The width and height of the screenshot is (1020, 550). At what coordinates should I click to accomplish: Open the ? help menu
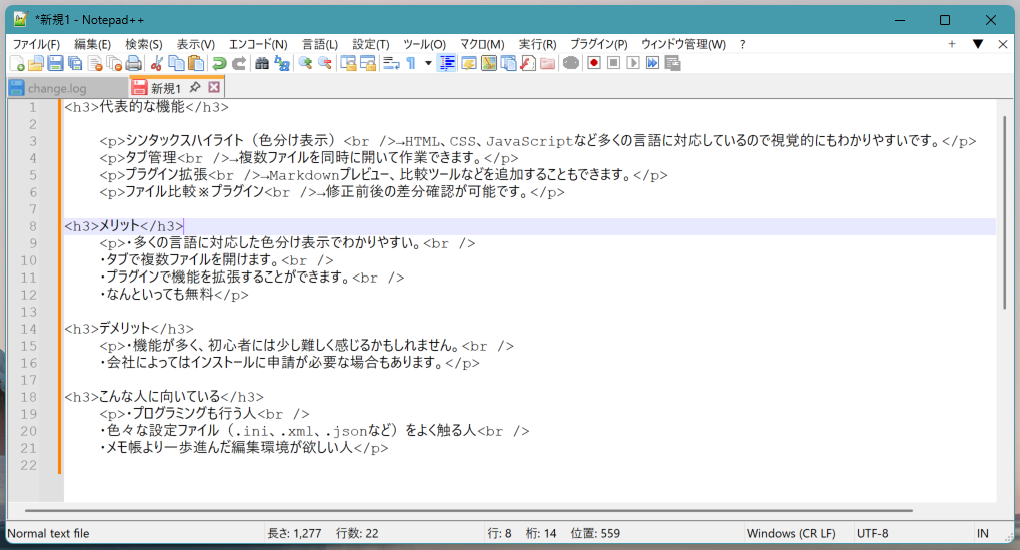742,44
